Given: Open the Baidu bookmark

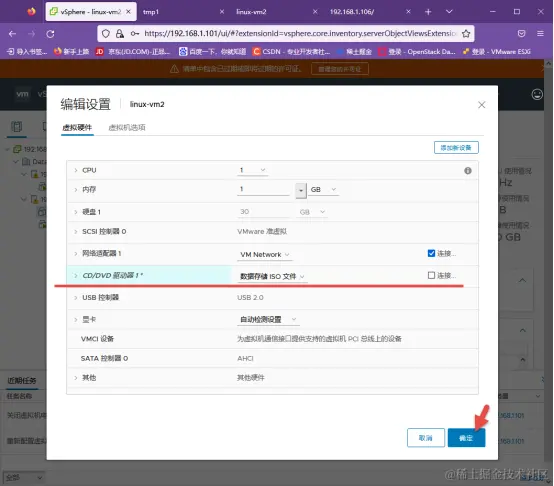Looking at the screenshot, I should 212,52.
